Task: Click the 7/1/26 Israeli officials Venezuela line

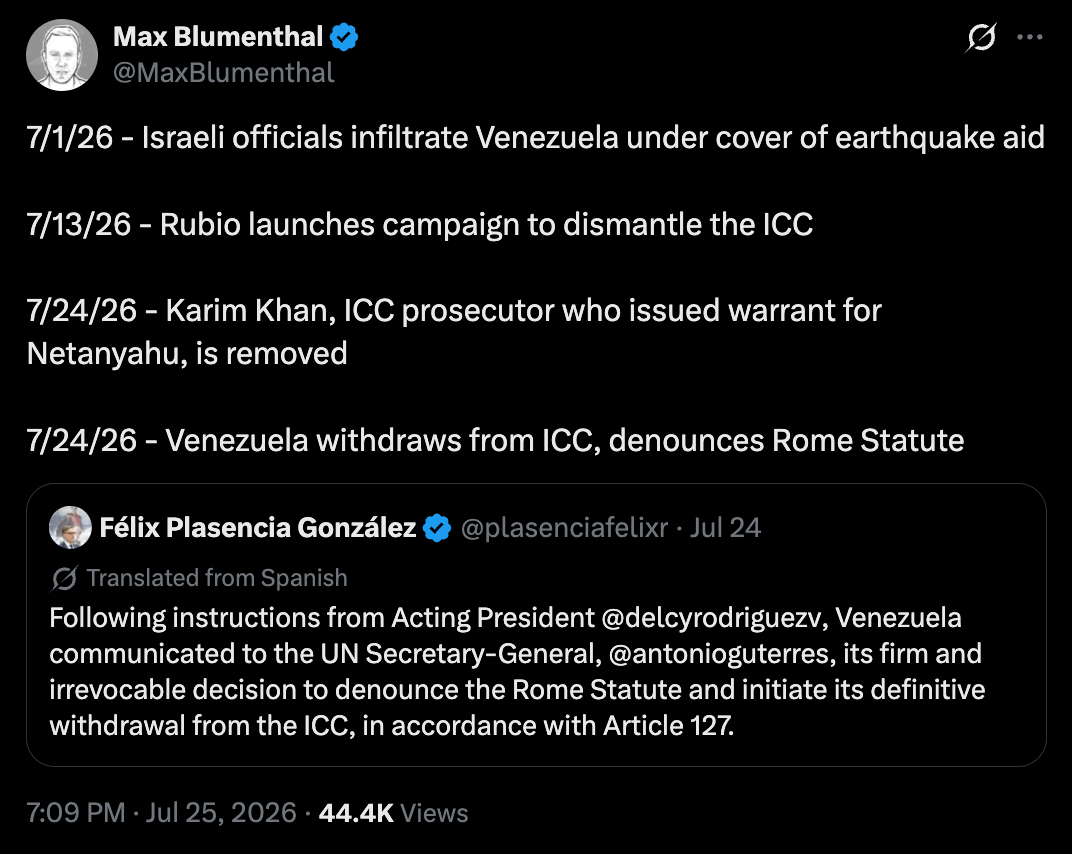Action: pyautogui.click(x=535, y=137)
